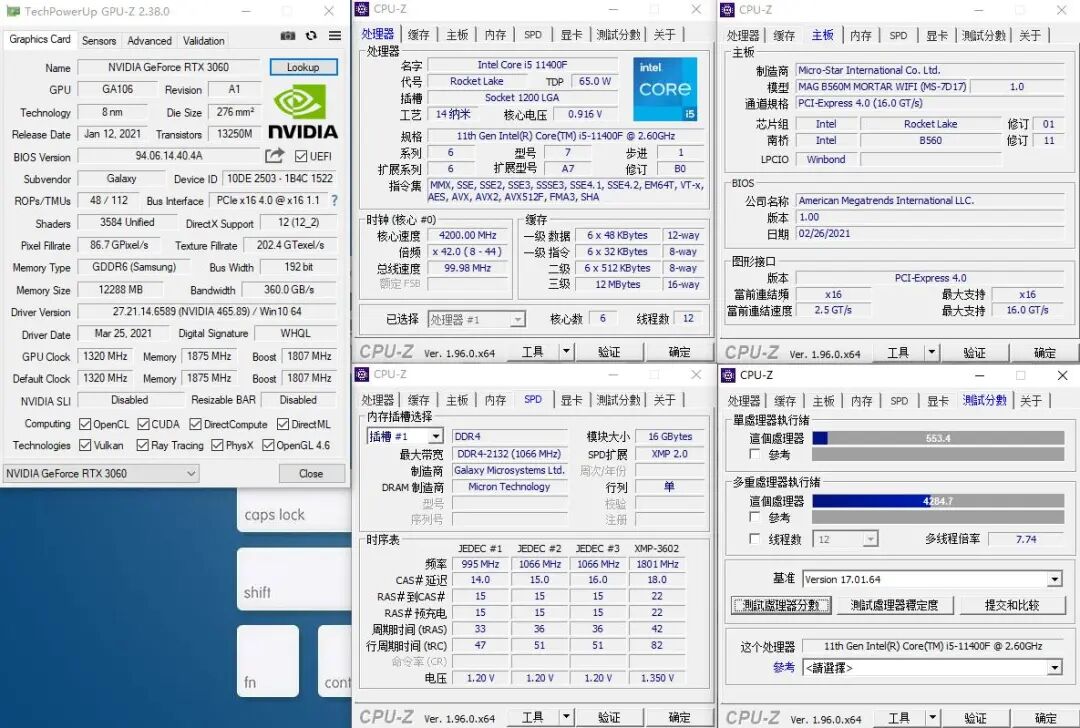
Task: Click the Lookup button in GPU-Z
Action: pyautogui.click(x=303, y=67)
